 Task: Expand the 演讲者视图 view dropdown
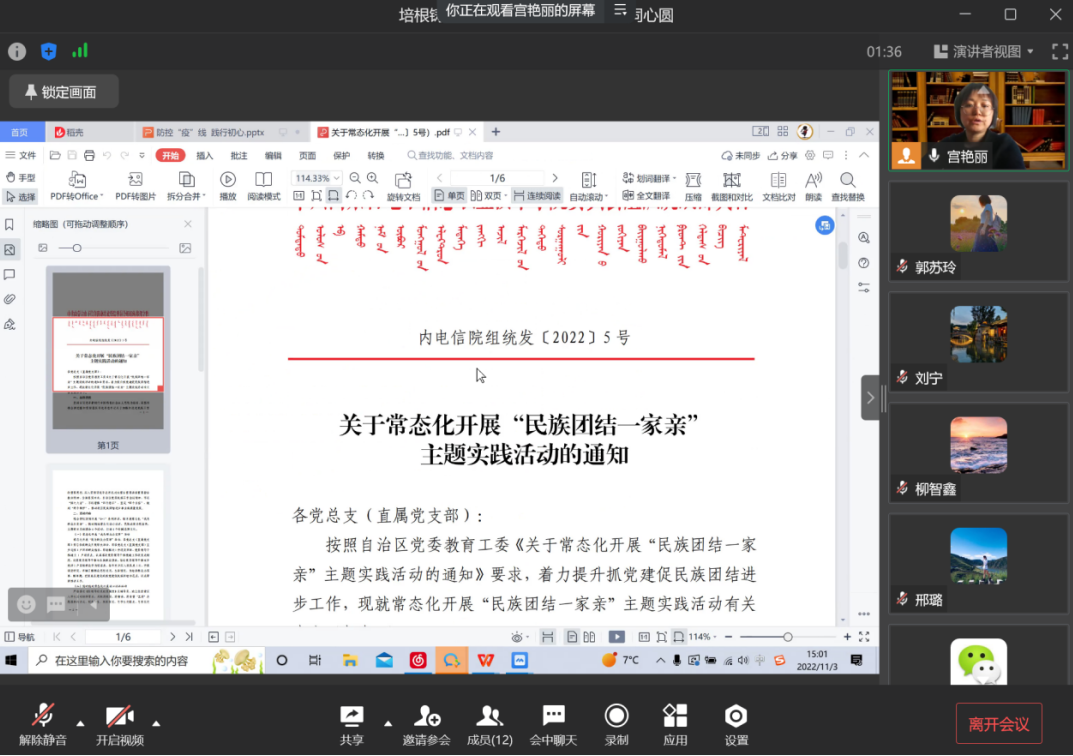pos(984,51)
